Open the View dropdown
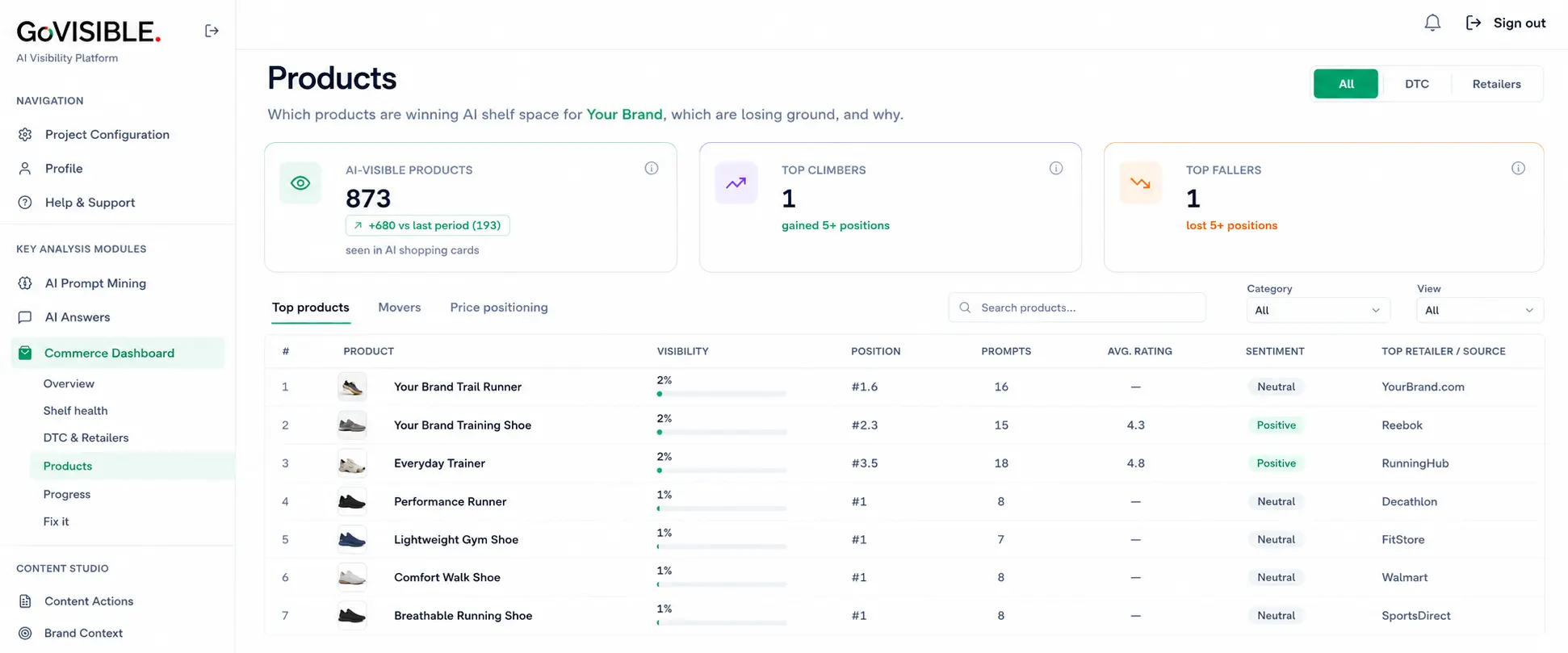 (1480, 310)
